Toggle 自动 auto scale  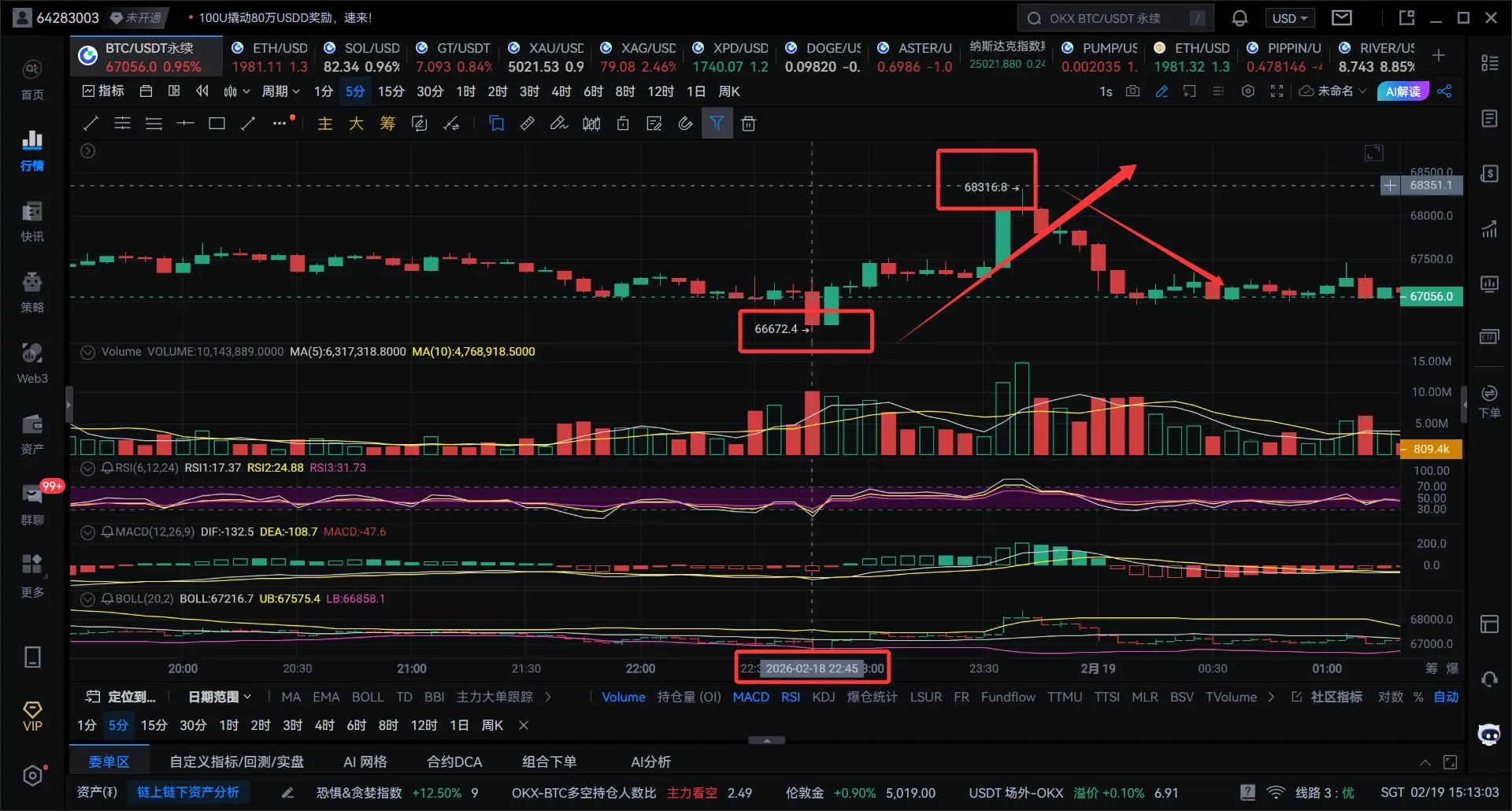pos(1446,697)
